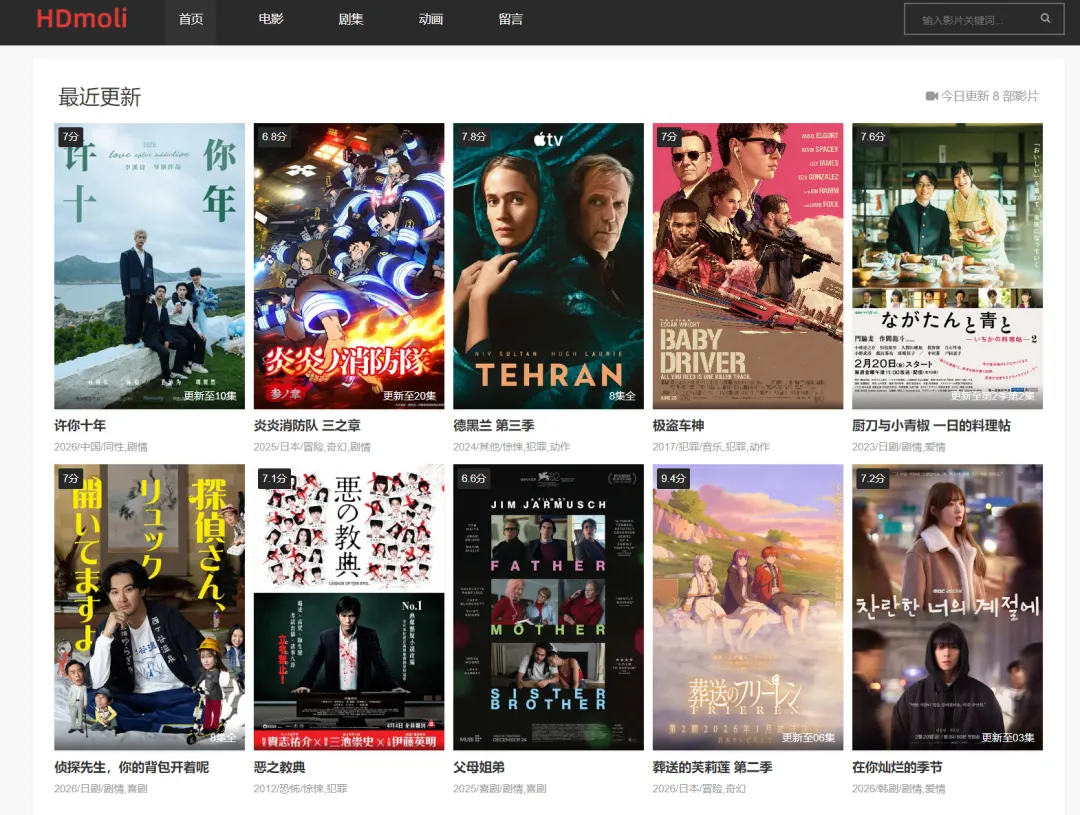Screen dimensions: 1080x815
Task: Open the Frieren season two poster
Action: 747,607
